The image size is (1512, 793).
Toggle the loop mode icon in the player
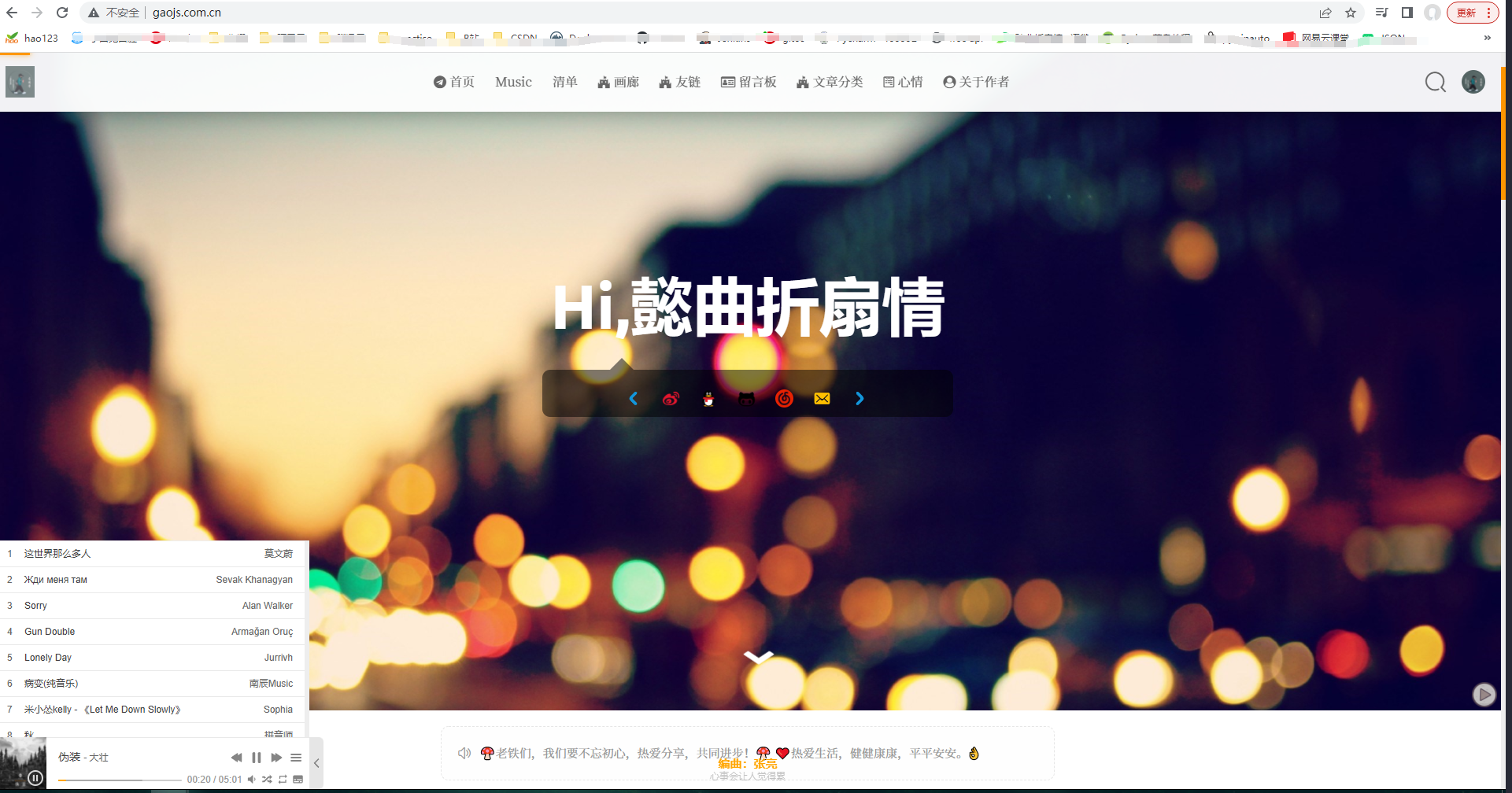tap(283, 780)
